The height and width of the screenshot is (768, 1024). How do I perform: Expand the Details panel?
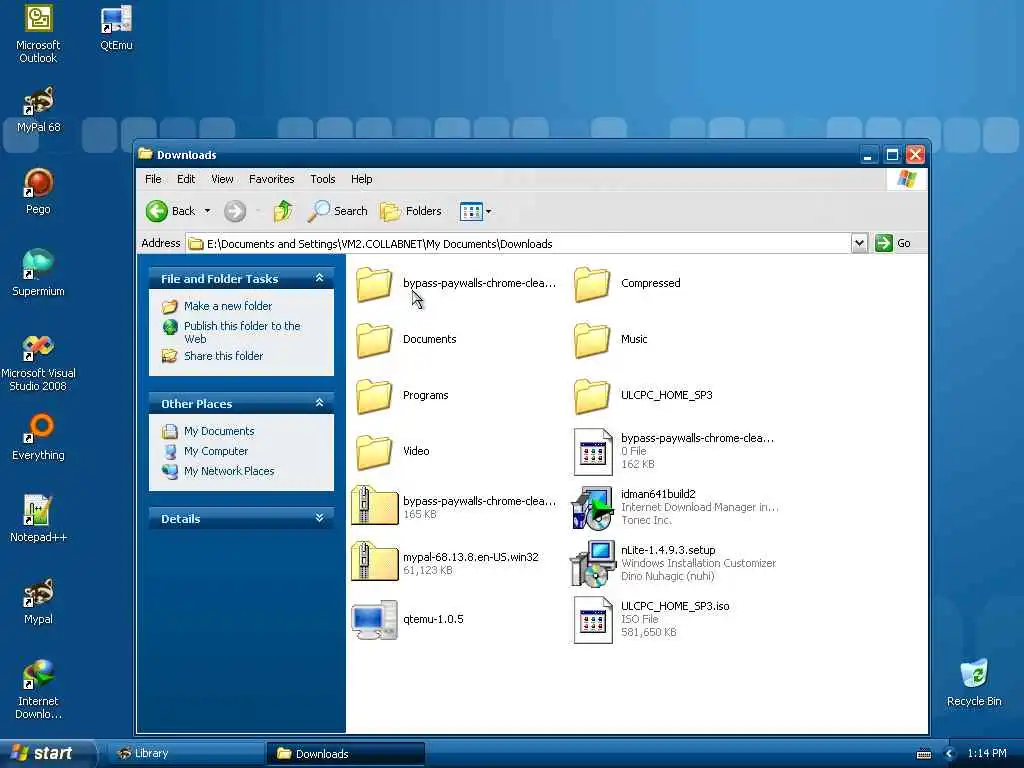tap(319, 518)
